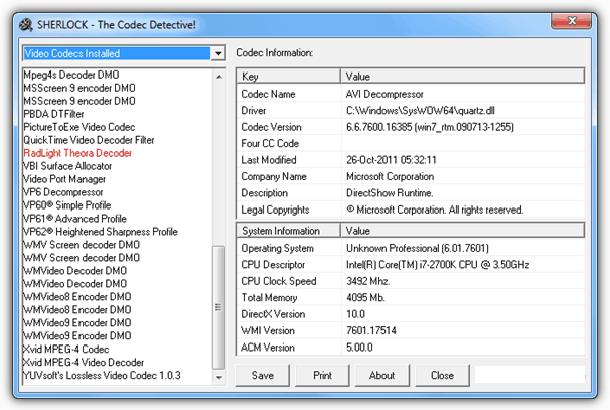The image size is (610, 410).
Task: Click the Four CC Code row label
Action: (x=270, y=143)
